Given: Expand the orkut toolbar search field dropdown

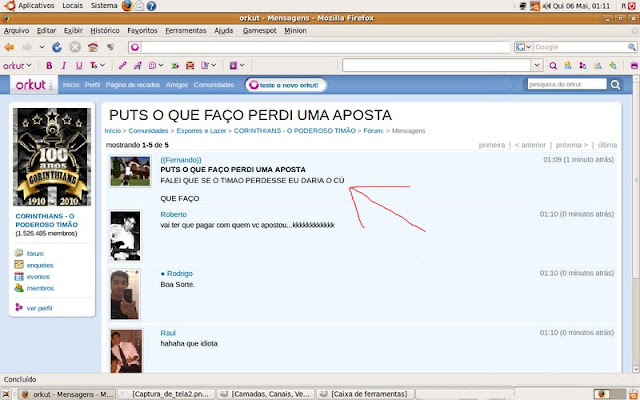Looking at the screenshot, I should point(537,65).
